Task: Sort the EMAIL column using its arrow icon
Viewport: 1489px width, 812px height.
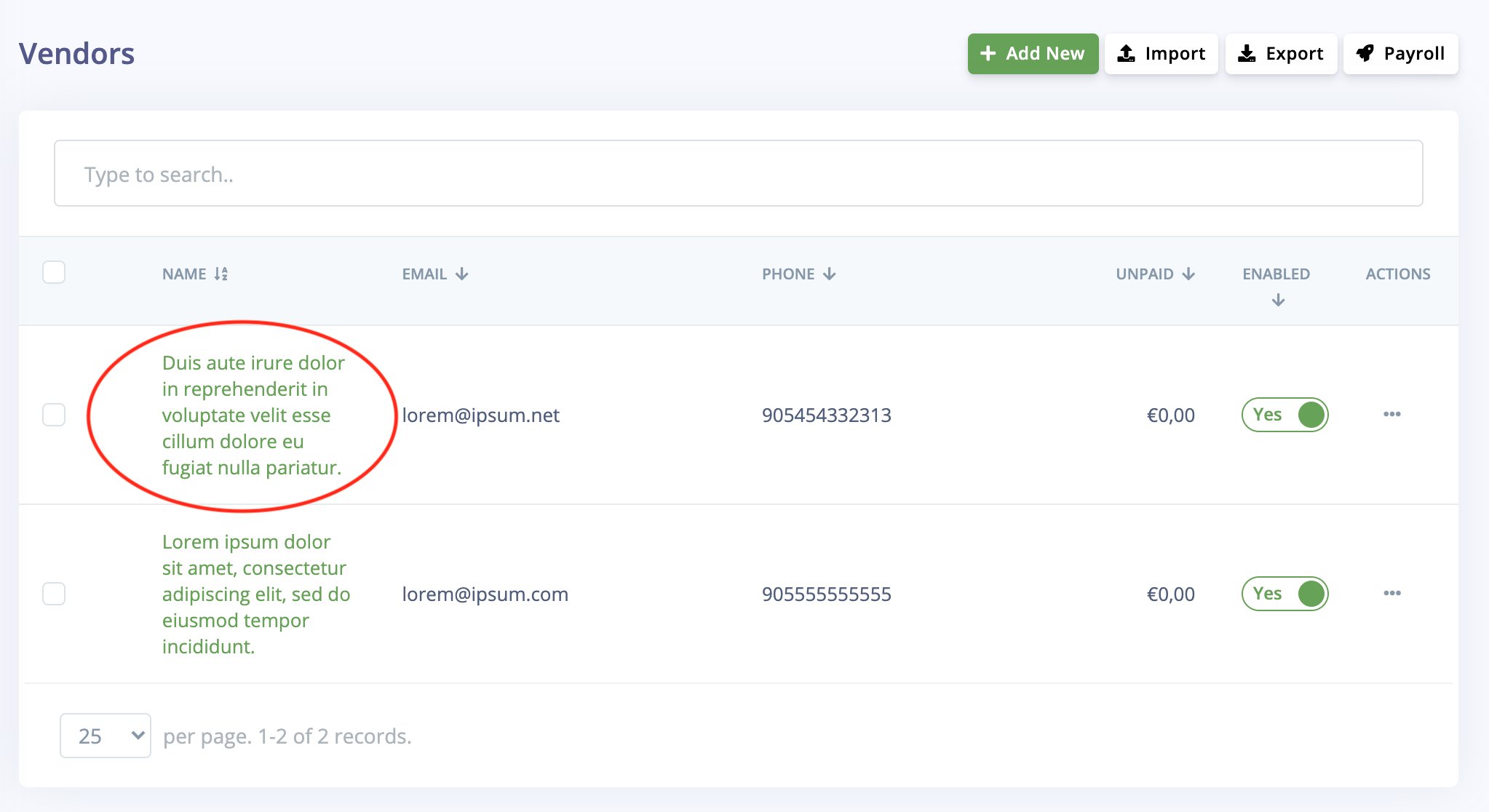Action: 463,274
